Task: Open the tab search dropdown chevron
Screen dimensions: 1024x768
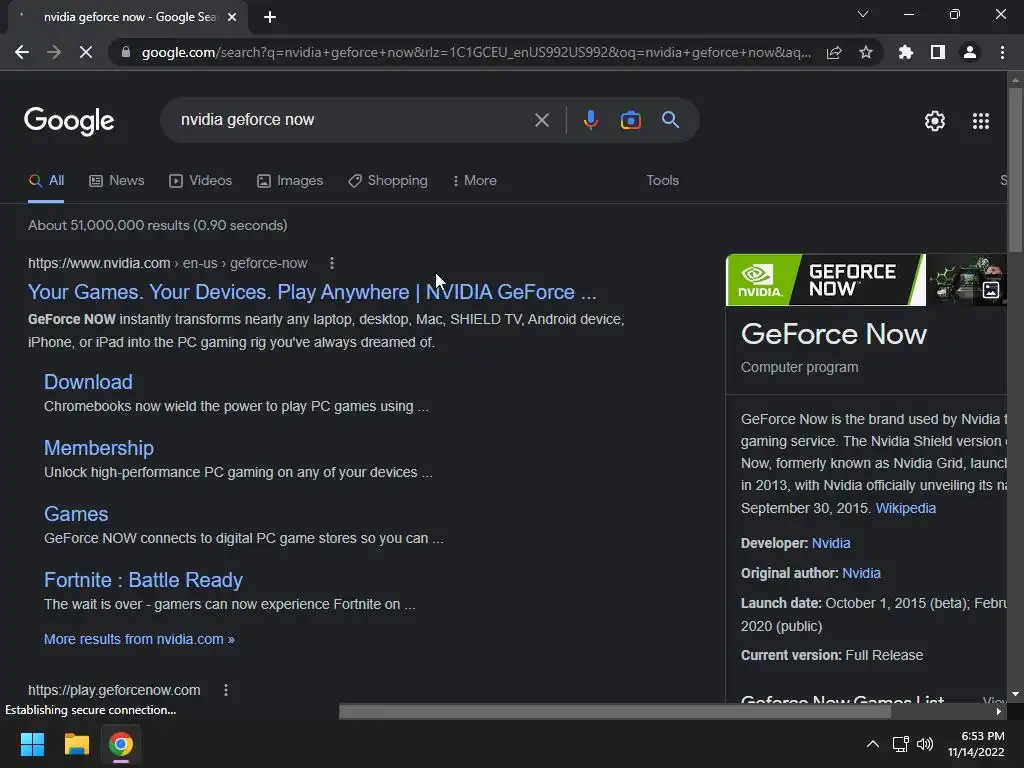Action: [863, 14]
